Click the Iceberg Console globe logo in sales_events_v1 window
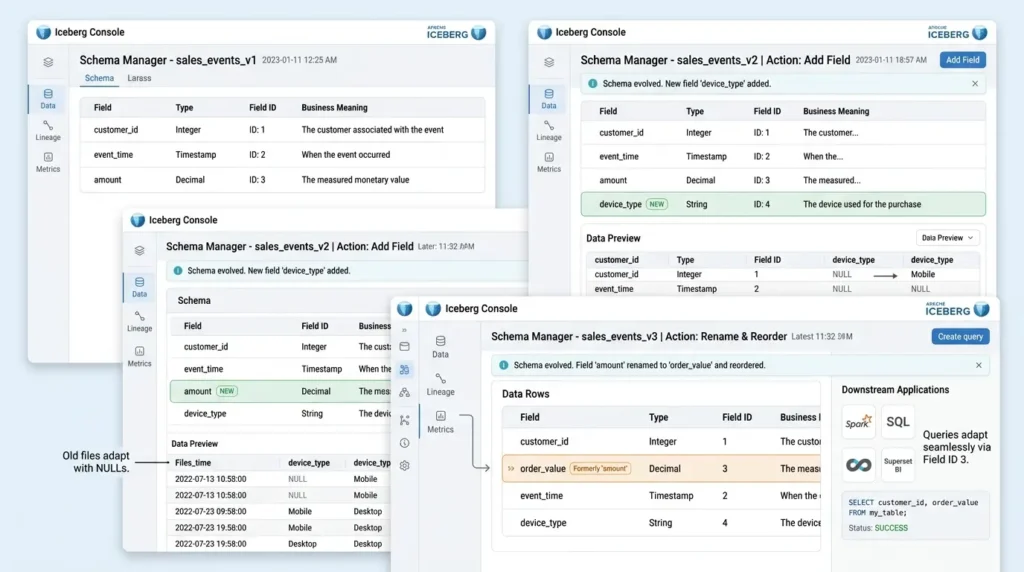The height and width of the screenshot is (572, 1024). (x=43, y=32)
